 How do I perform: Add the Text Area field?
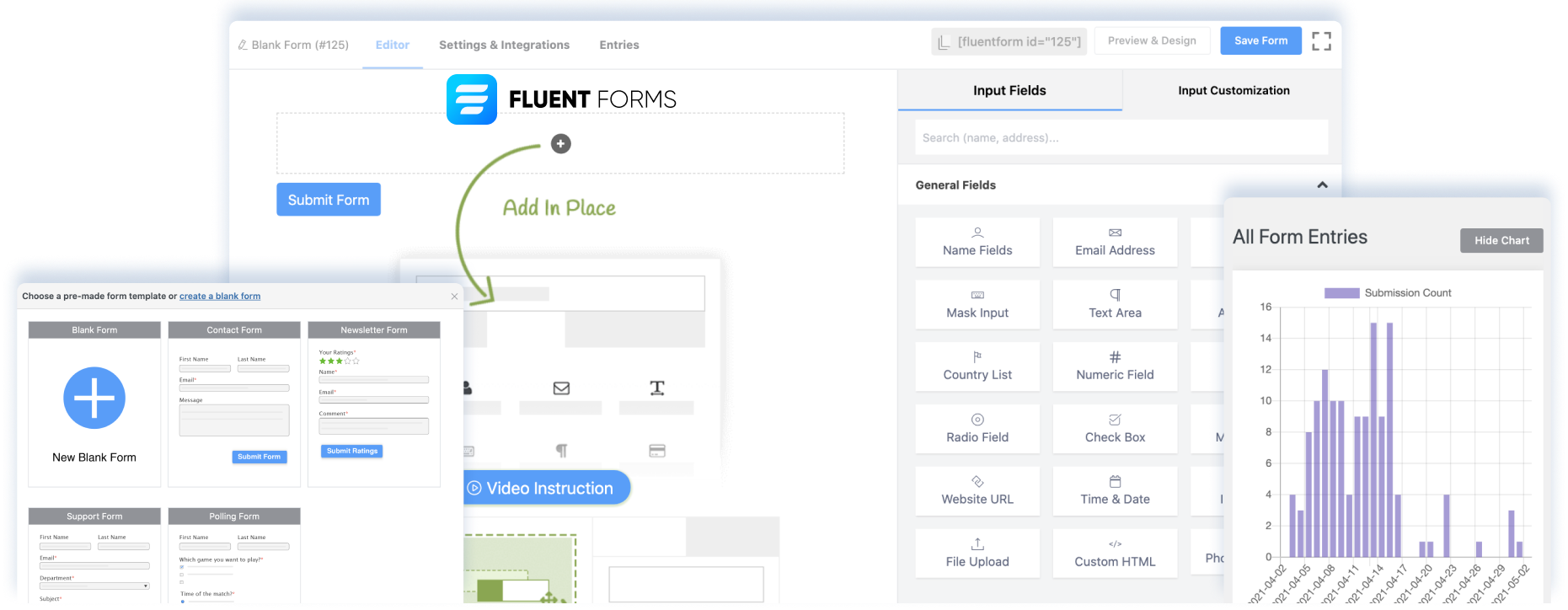tap(1115, 304)
